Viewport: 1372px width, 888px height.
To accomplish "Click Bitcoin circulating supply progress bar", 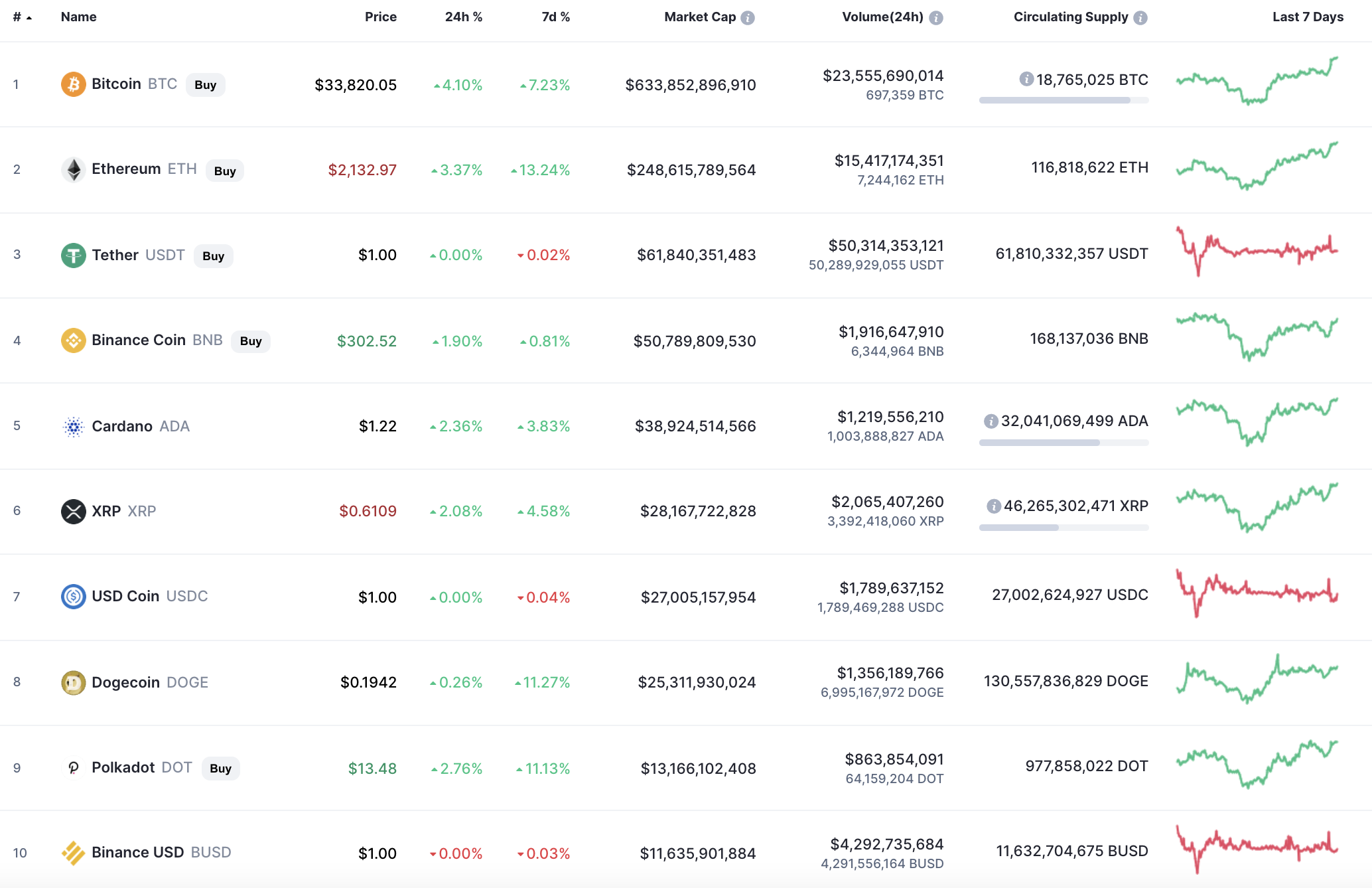I will (x=1063, y=100).
